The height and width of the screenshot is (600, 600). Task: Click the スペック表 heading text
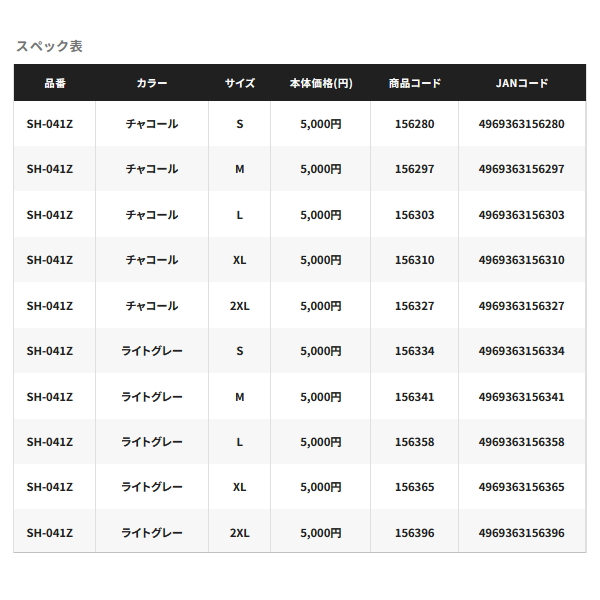click(x=48, y=46)
